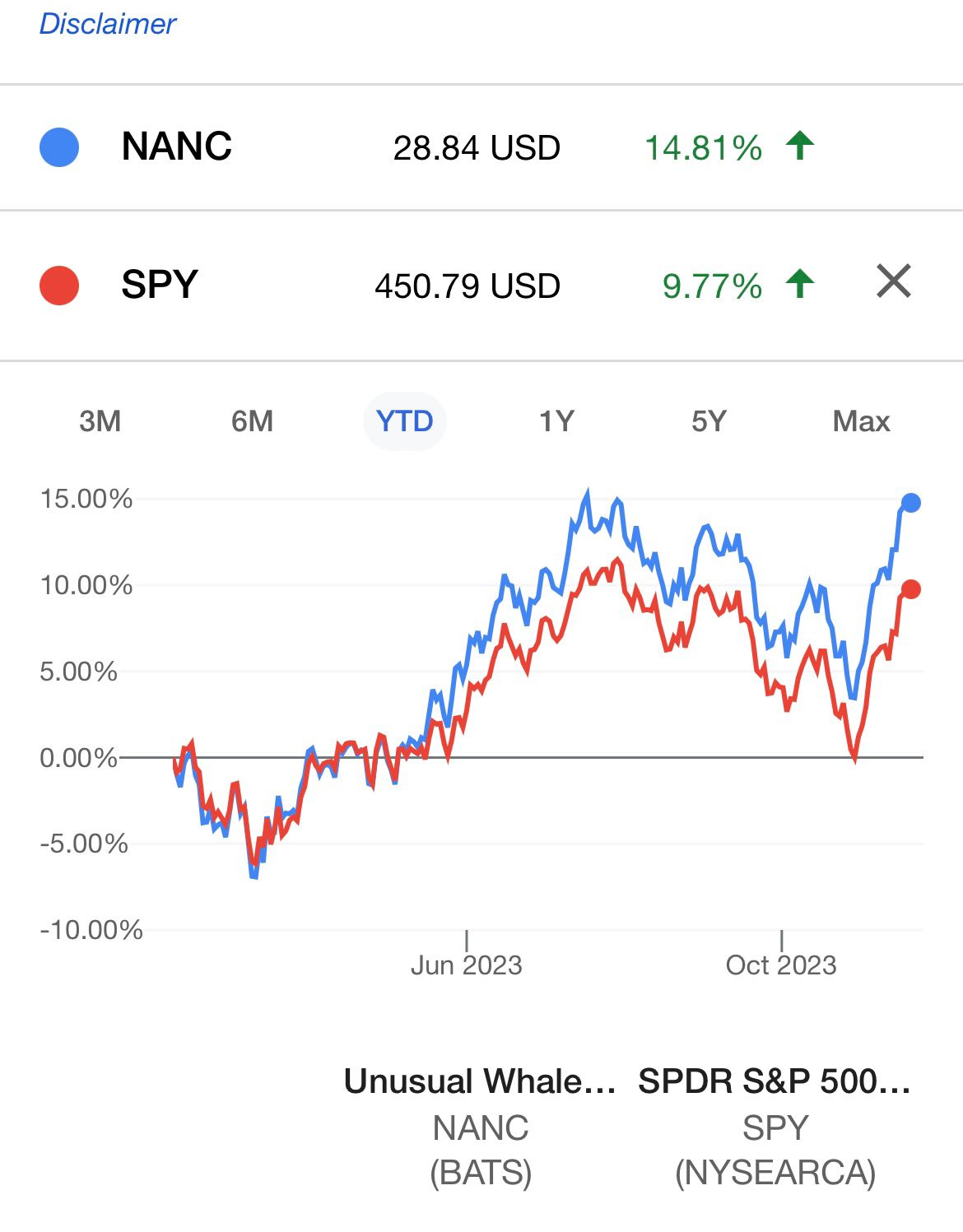Select the 3M time range

100,421
